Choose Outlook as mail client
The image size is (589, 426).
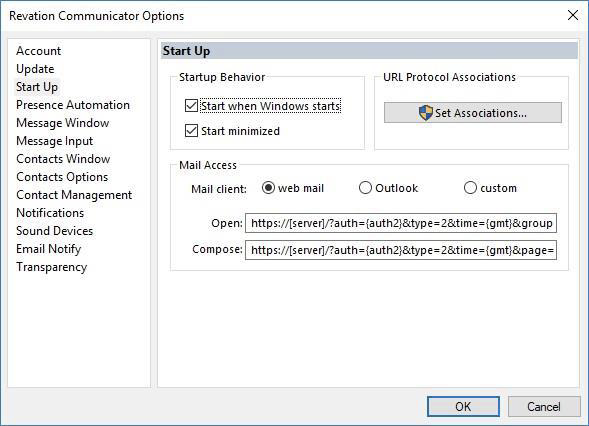click(365, 187)
